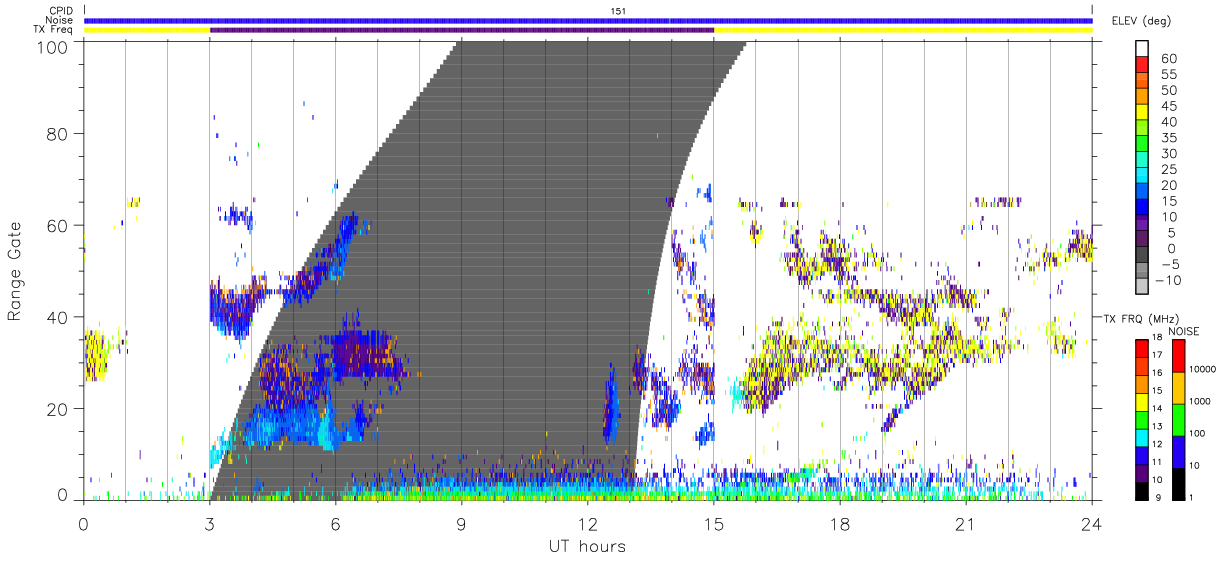Select the 3 tick on UT hours axis
Screen dimensions: 1228x567
[209, 522]
